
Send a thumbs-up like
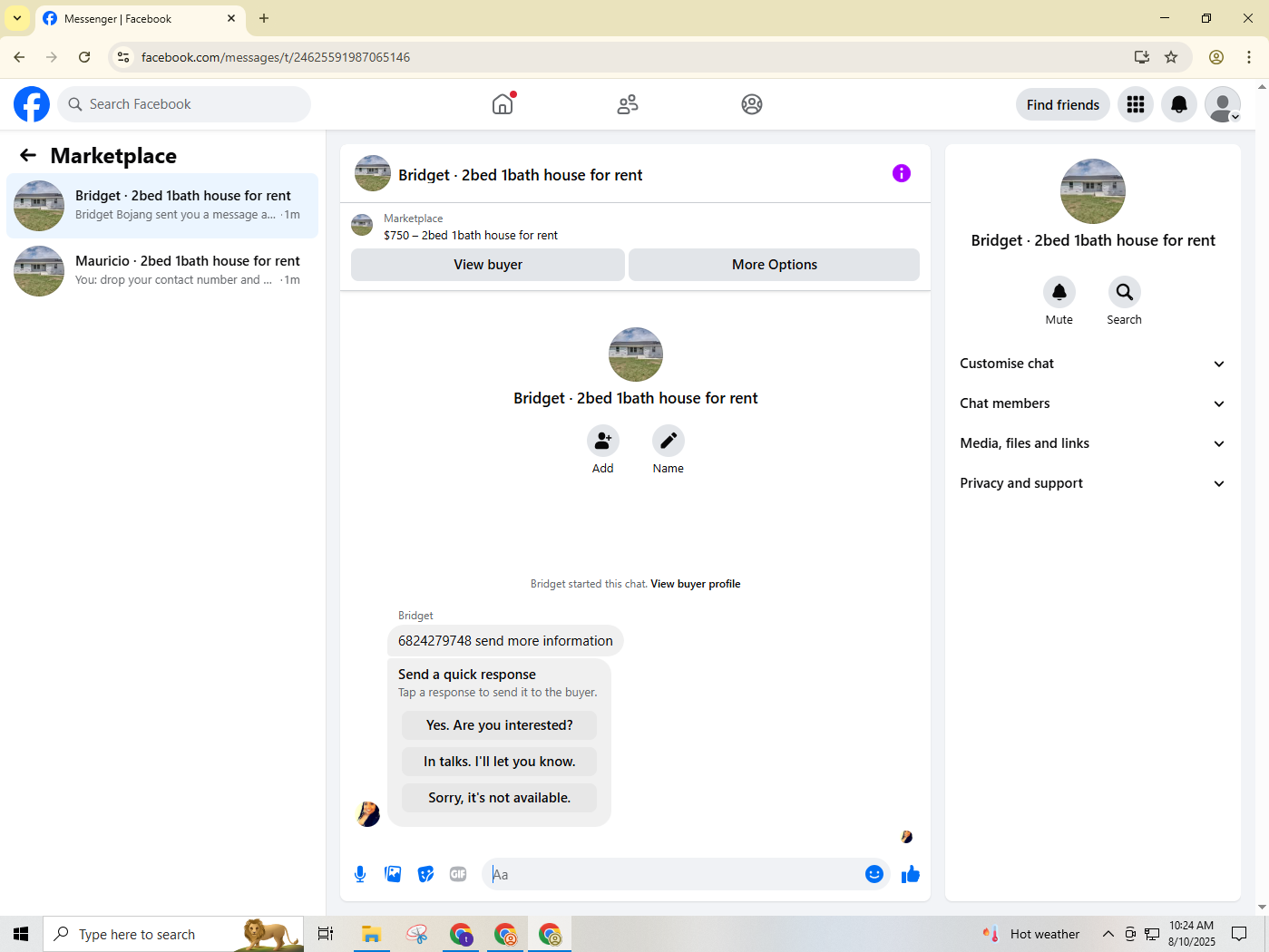(x=911, y=874)
